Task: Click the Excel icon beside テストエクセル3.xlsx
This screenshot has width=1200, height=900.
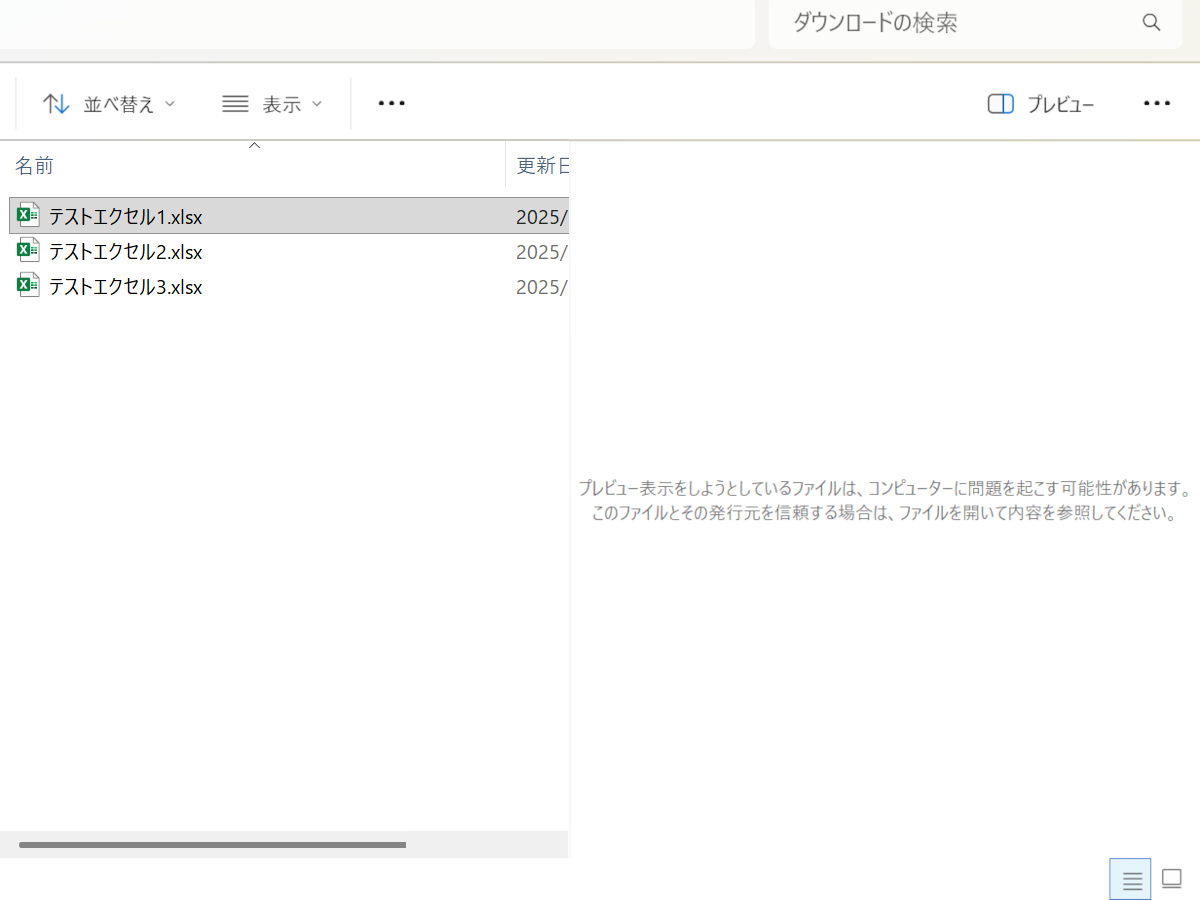Action: click(x=28, y=286)
